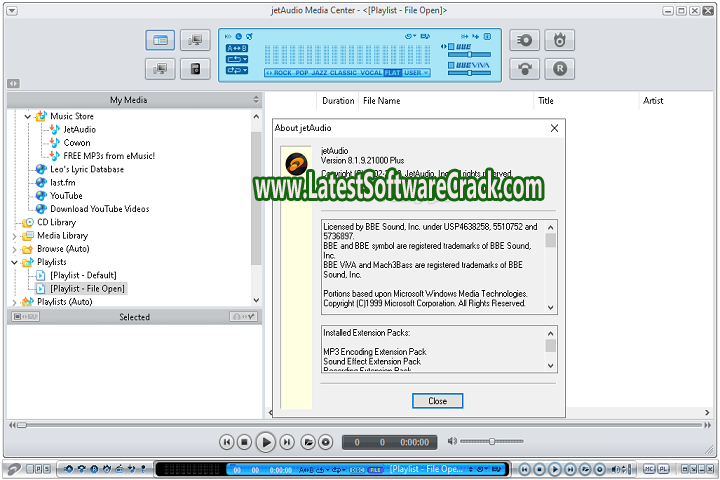
Task: Toggle the FLAT equalizer mode
Action: tap(392, 73)
